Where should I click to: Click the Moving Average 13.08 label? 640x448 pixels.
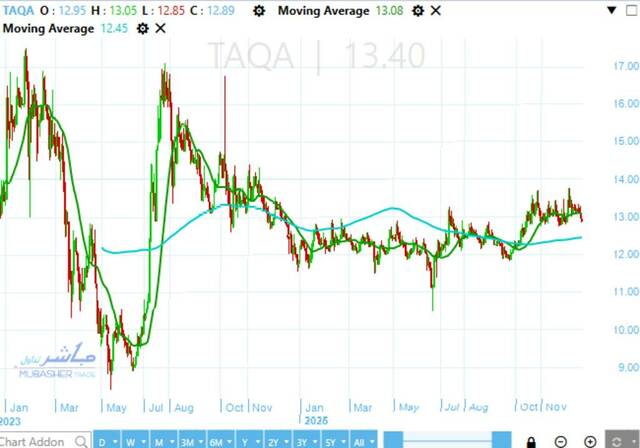tap(324, 11)
